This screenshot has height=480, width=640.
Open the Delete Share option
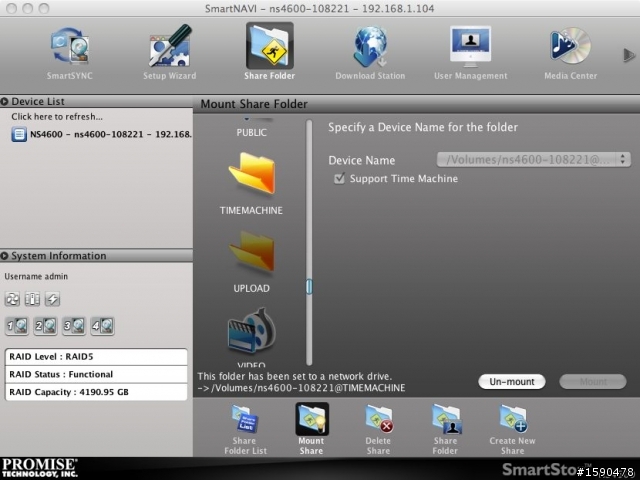378,430
